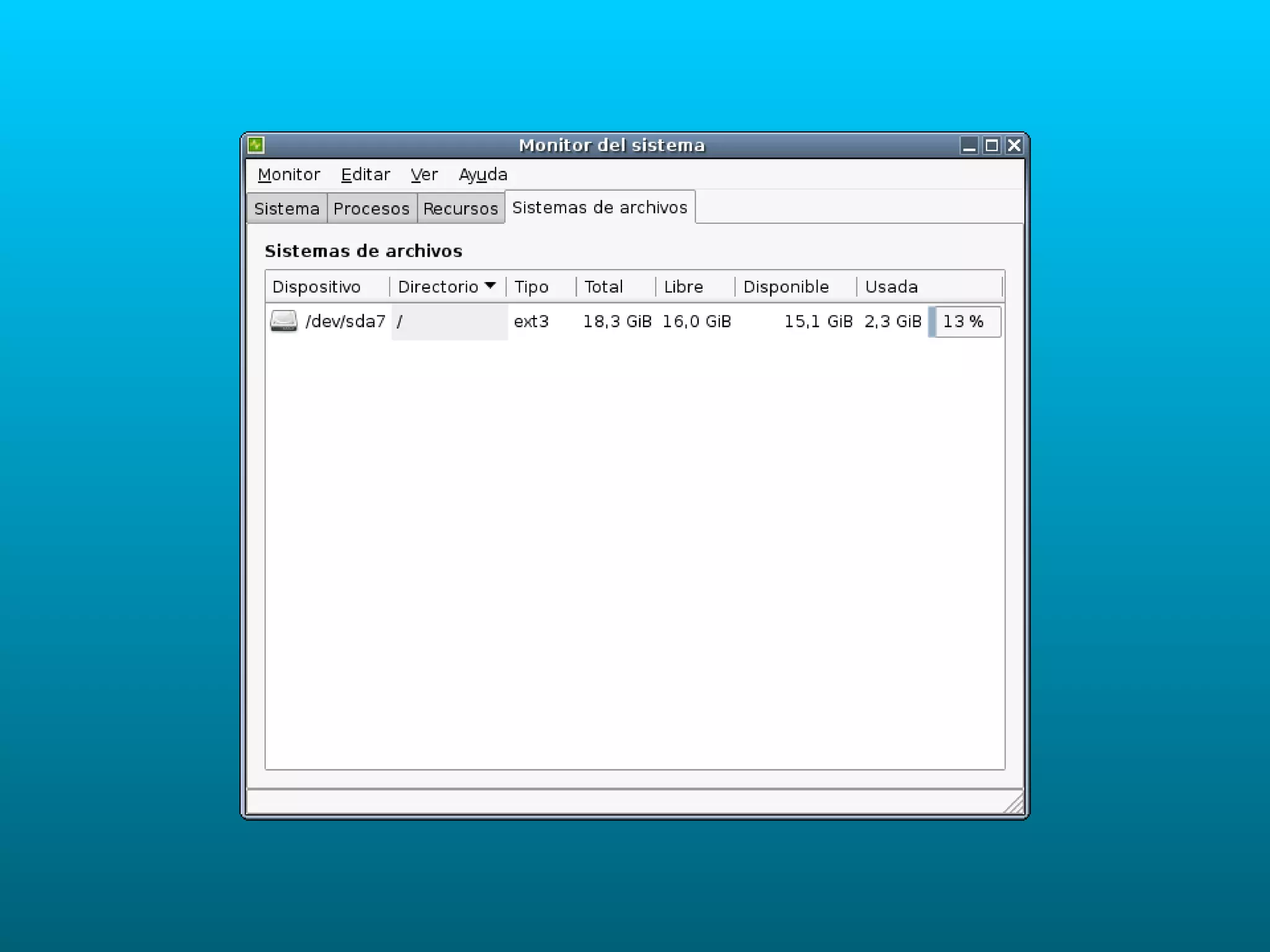
Task: Open the Ayuda menu
Action: coord(483,175)
